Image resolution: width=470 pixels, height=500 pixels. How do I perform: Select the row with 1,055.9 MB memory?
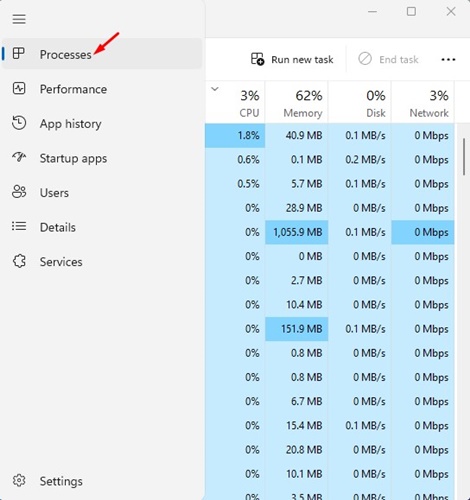tap(329, 232)
